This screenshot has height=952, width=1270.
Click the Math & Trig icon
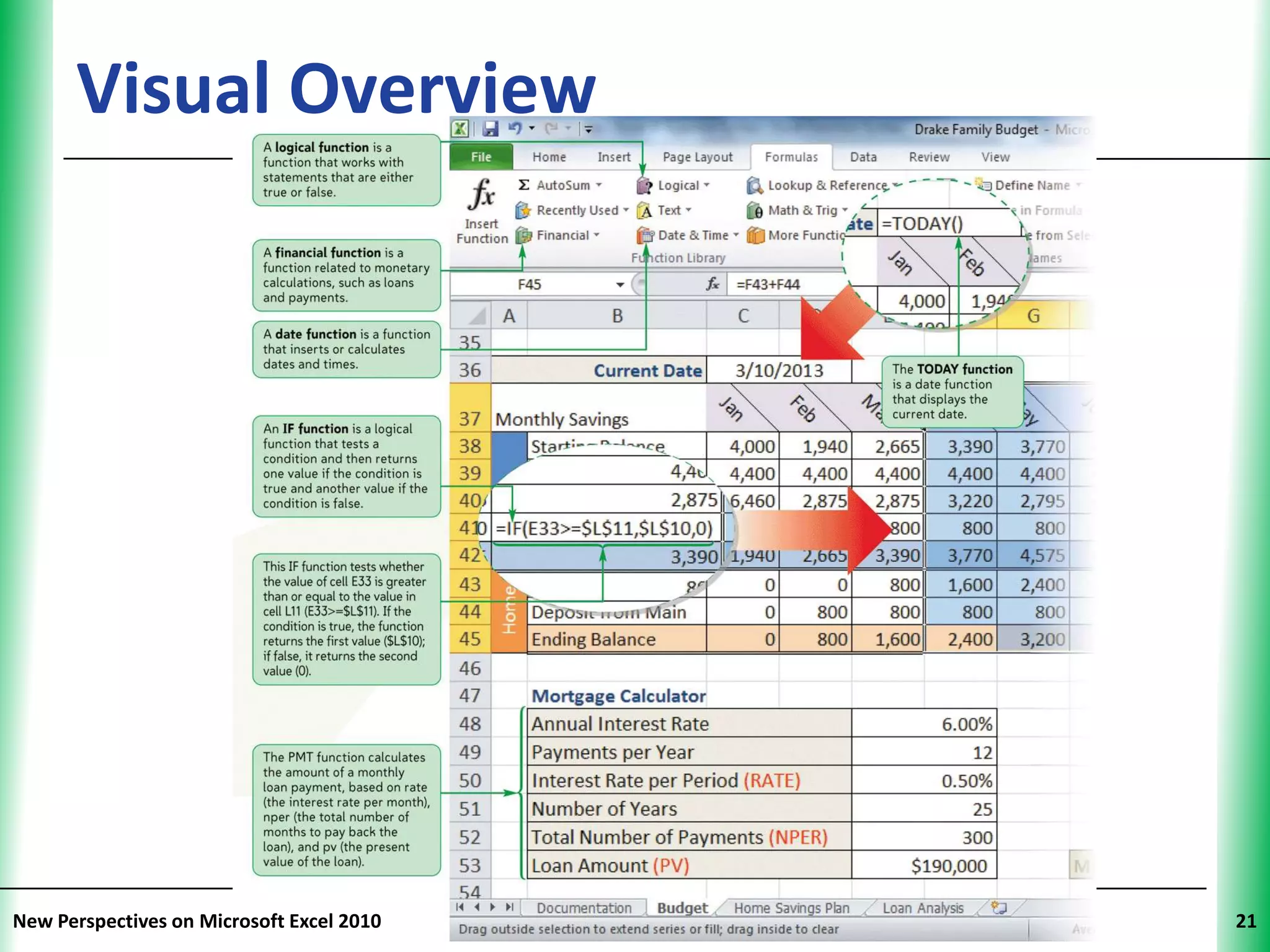click(x=755, y=211)
